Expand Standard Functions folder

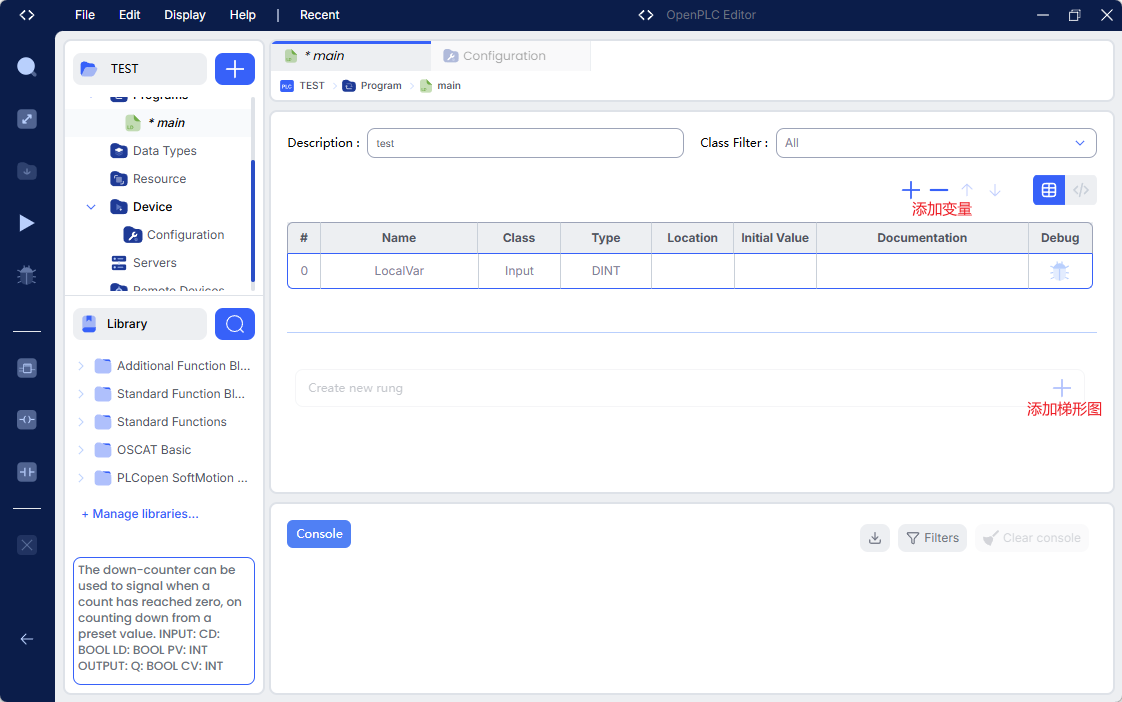tap(81, 421)
